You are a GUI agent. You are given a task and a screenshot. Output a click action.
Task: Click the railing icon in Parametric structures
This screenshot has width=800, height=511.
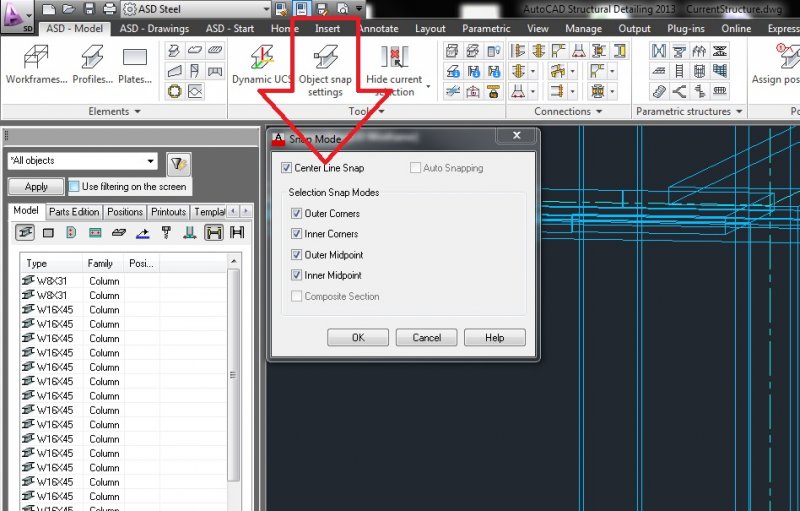719,92
